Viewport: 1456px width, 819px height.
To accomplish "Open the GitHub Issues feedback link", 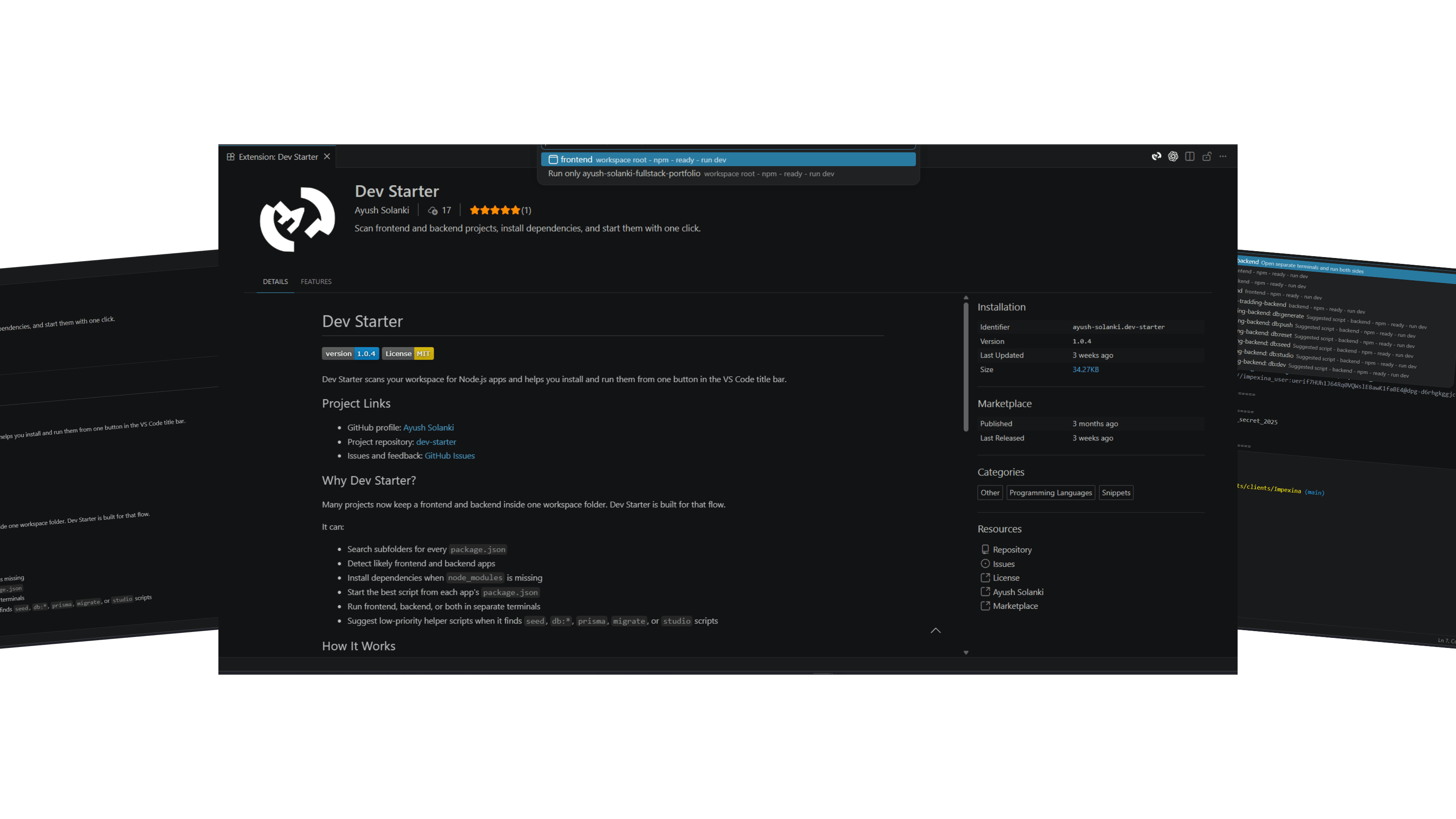I will [450, 456].
